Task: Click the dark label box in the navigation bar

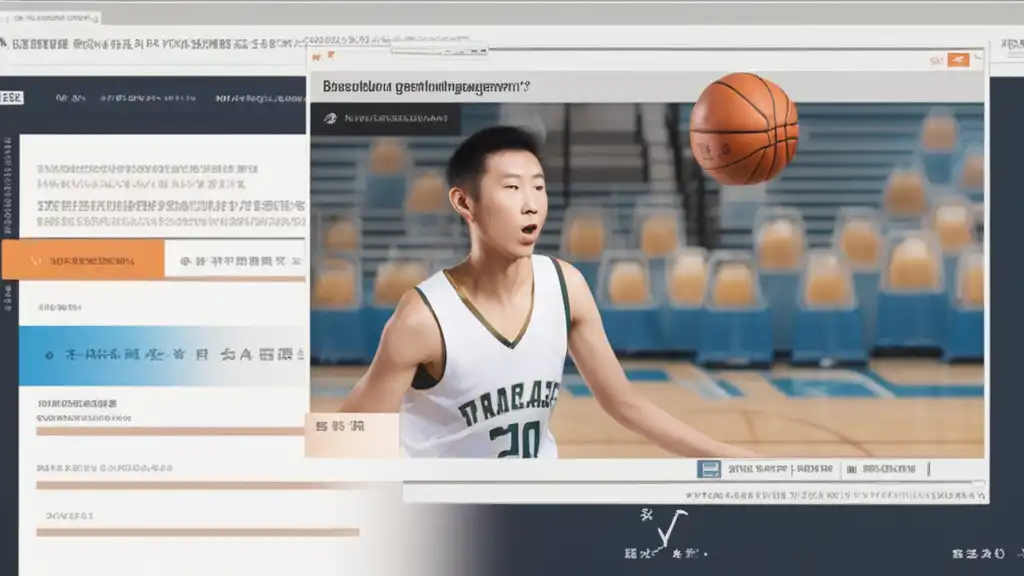Action: tap(12, 98)
